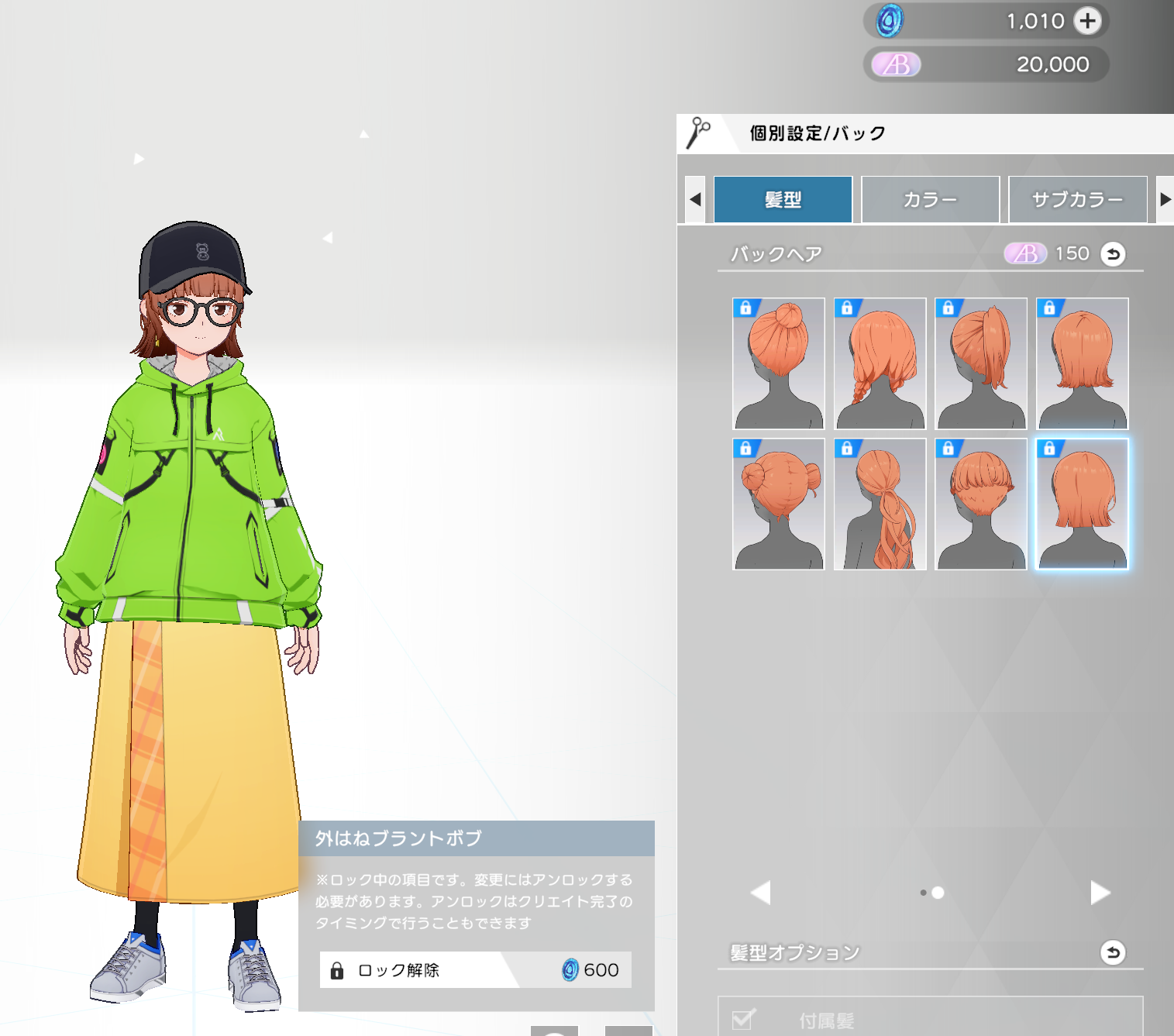Click the AB points currency icon at the top

[897, 64]
